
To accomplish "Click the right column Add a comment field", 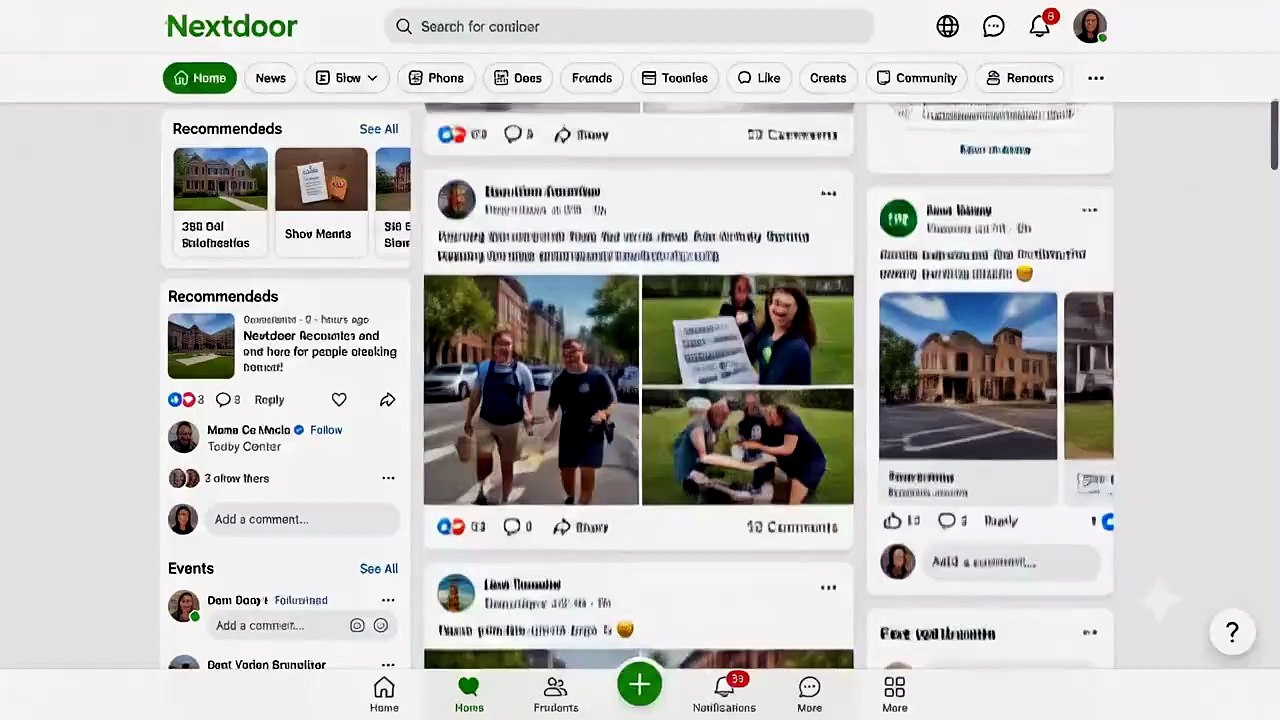I will point(1011,562).
